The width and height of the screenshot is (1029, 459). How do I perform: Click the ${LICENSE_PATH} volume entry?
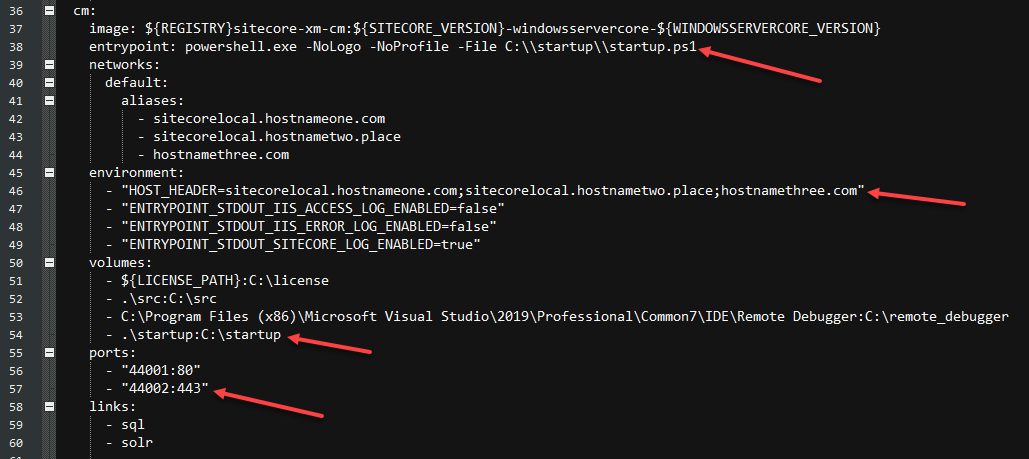[217, 281]
